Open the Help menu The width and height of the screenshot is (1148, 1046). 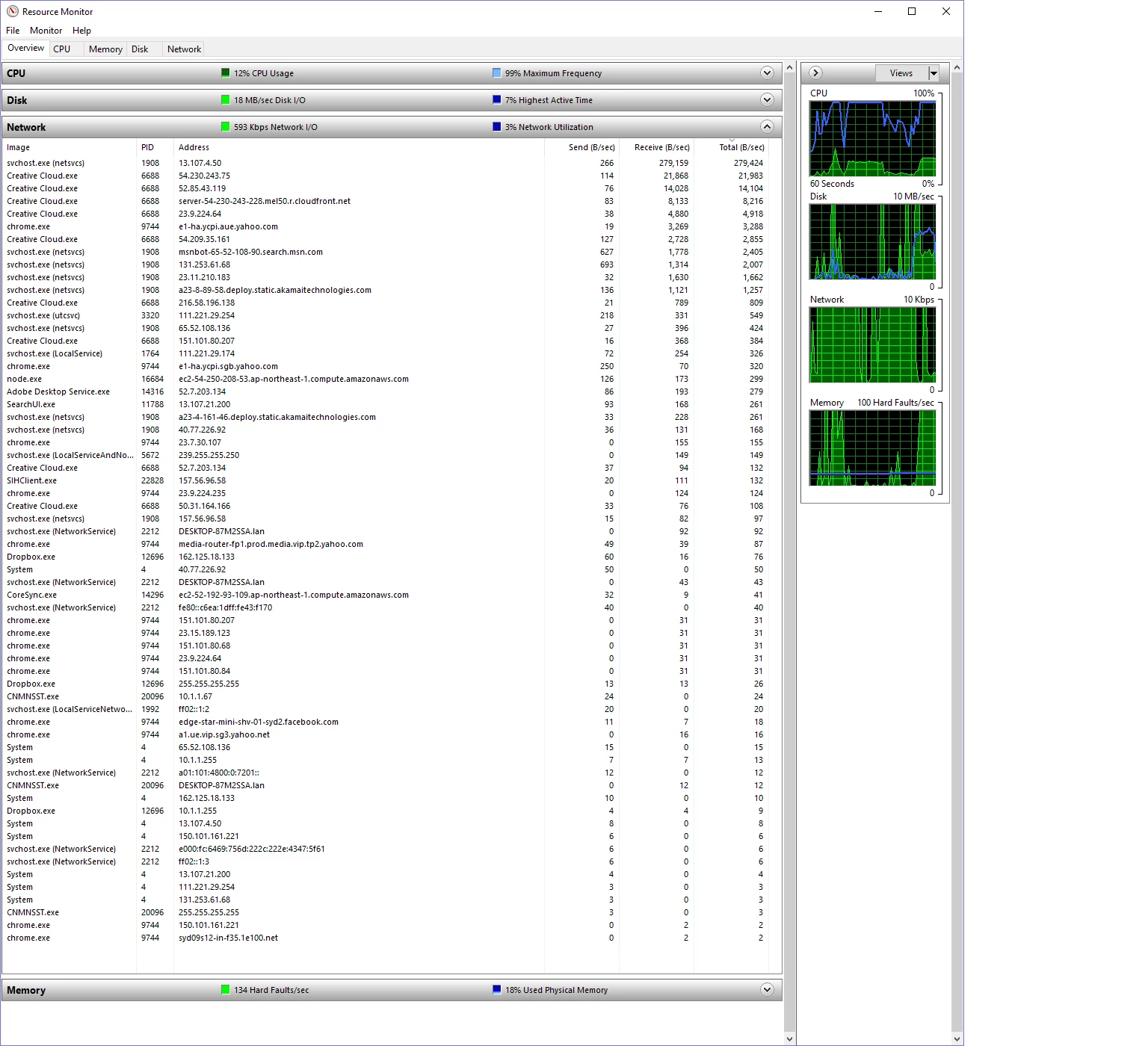point(81,31)
